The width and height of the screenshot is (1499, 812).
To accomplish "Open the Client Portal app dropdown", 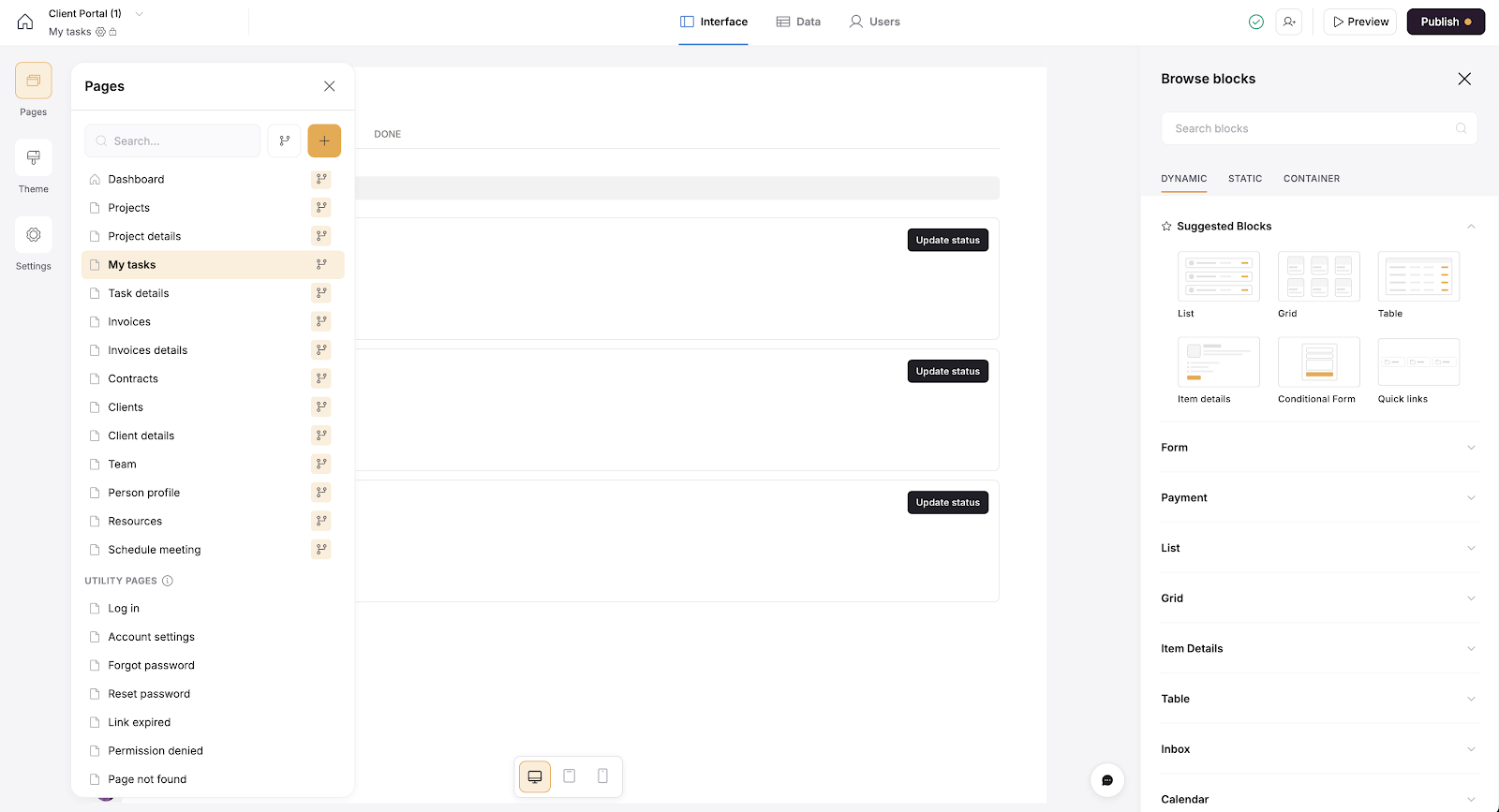I will pos(140,13).
